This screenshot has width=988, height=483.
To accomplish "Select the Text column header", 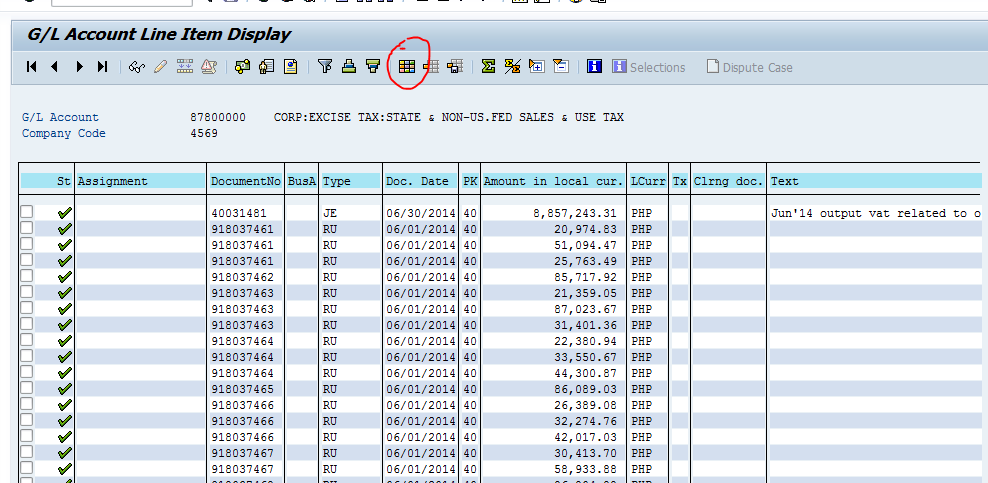I will coord(875,181).
